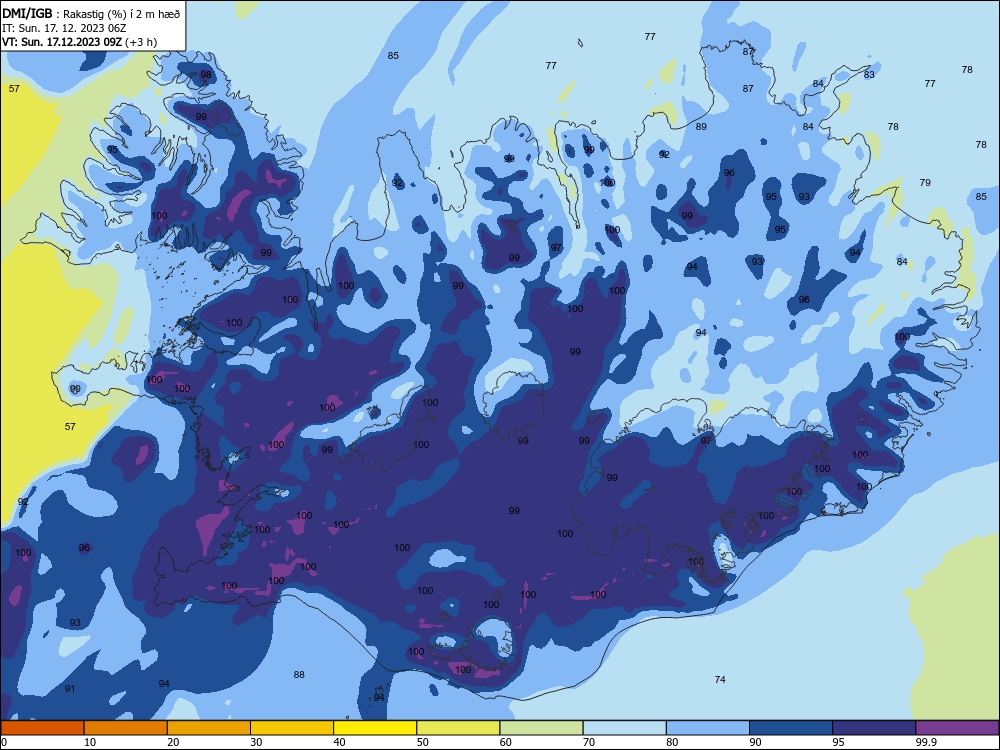Select the '80' legend scale label

[672, 742]
